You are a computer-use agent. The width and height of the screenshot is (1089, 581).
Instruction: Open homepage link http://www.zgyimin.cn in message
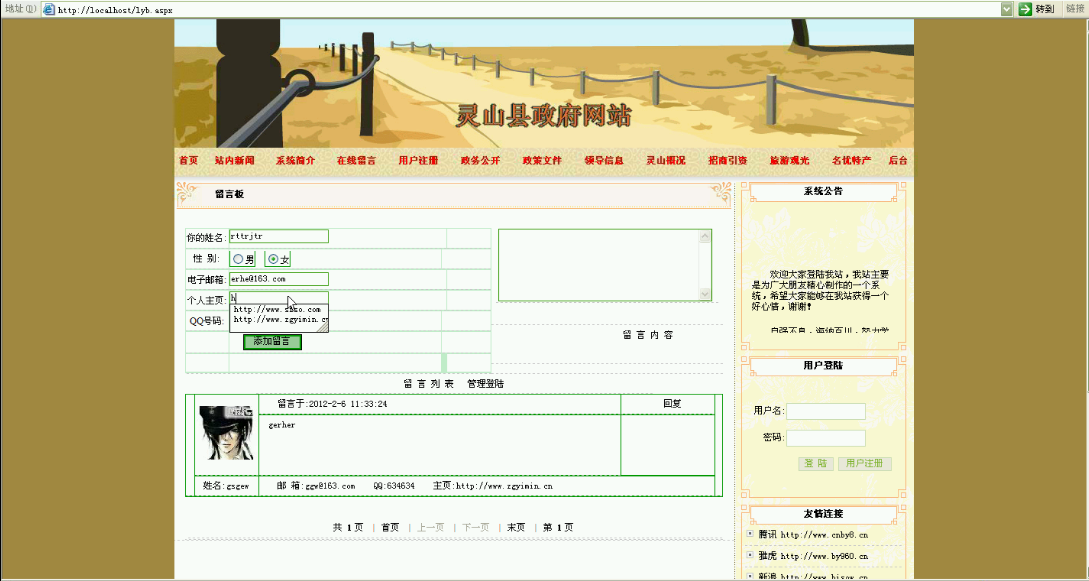[x=504, y=486]
